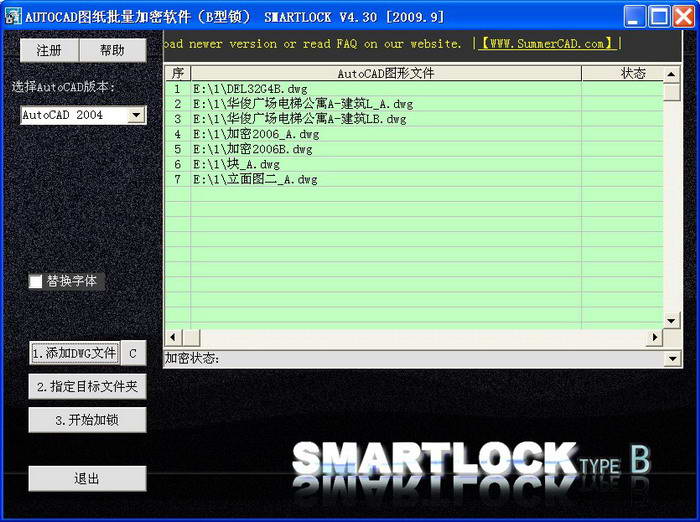700x522 pixels.
Task: Maximize the SMARTLOCK window
Action: [659, 17]
